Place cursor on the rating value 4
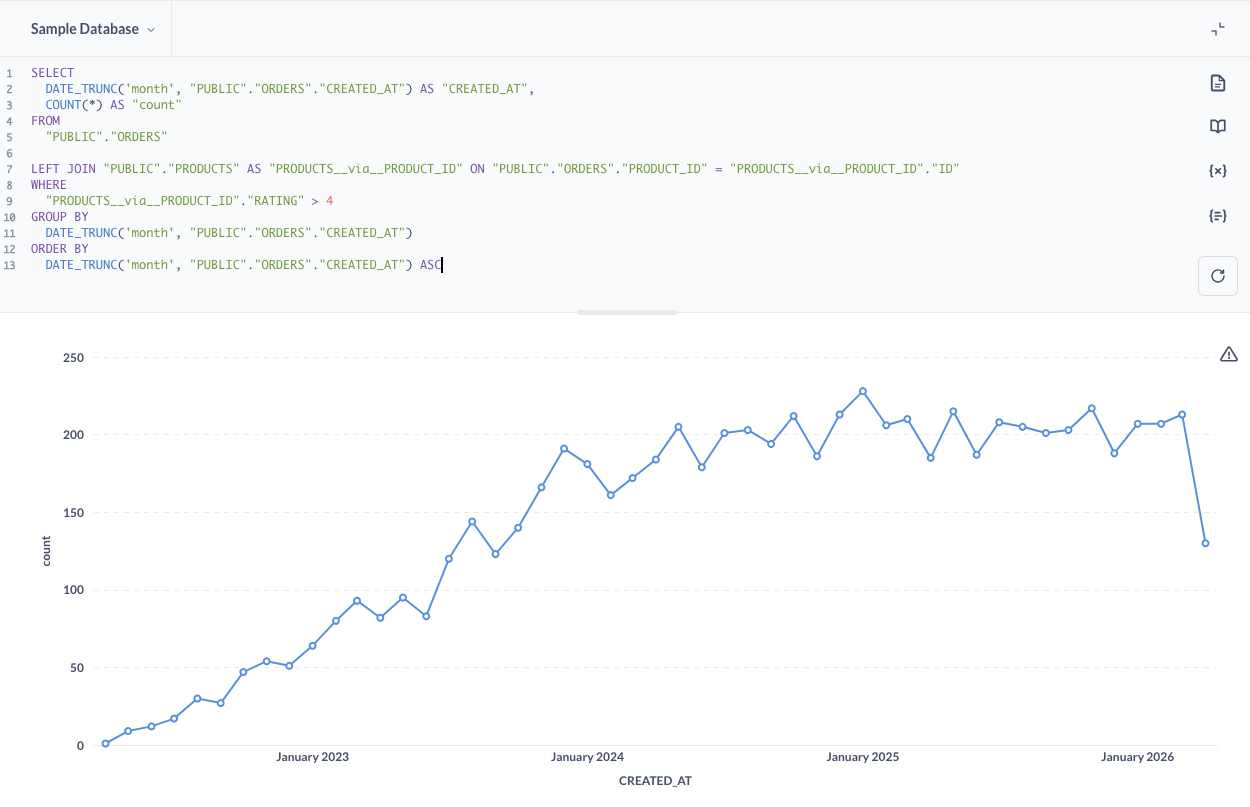This screenshot has height=807, width=1250. pyautogui.click(x=329, y=201)
